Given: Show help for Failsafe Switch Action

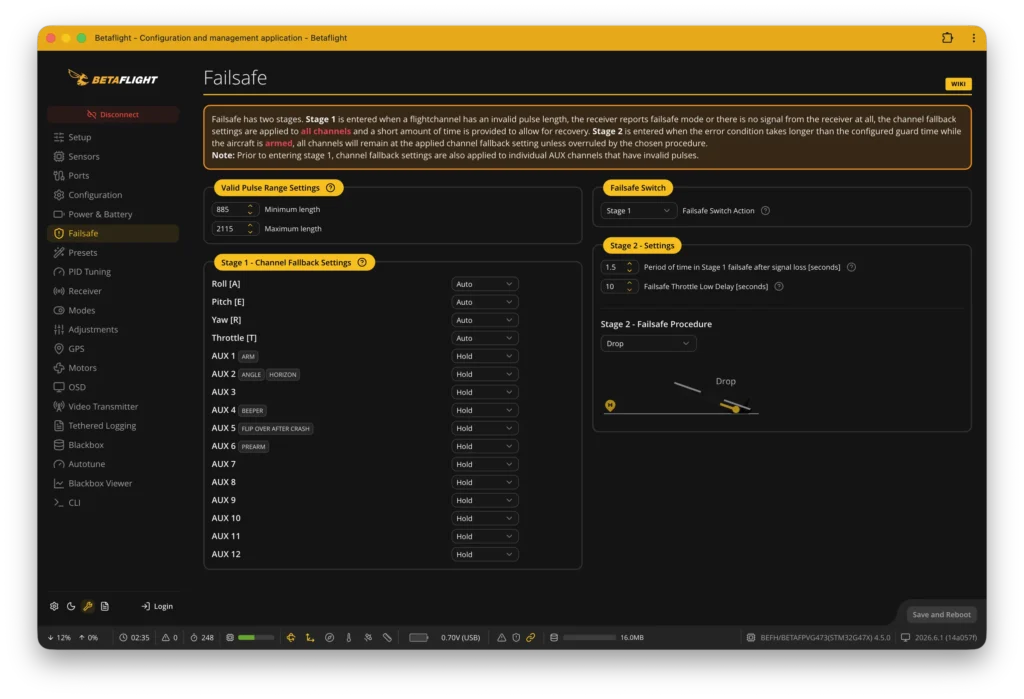Looking at the screenshot, I should coord(765,210).
